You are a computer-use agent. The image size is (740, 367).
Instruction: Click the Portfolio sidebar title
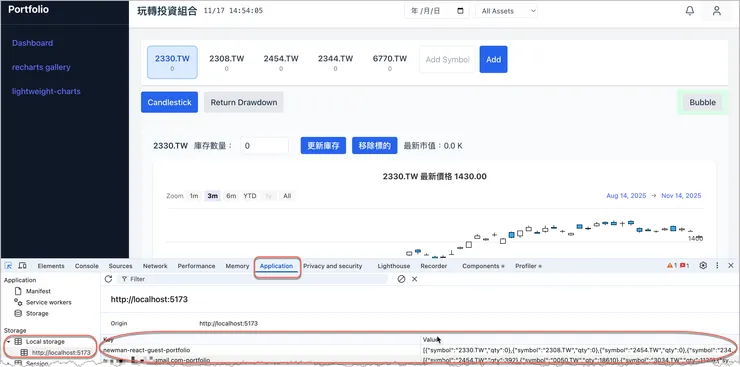tap(28, 9)
